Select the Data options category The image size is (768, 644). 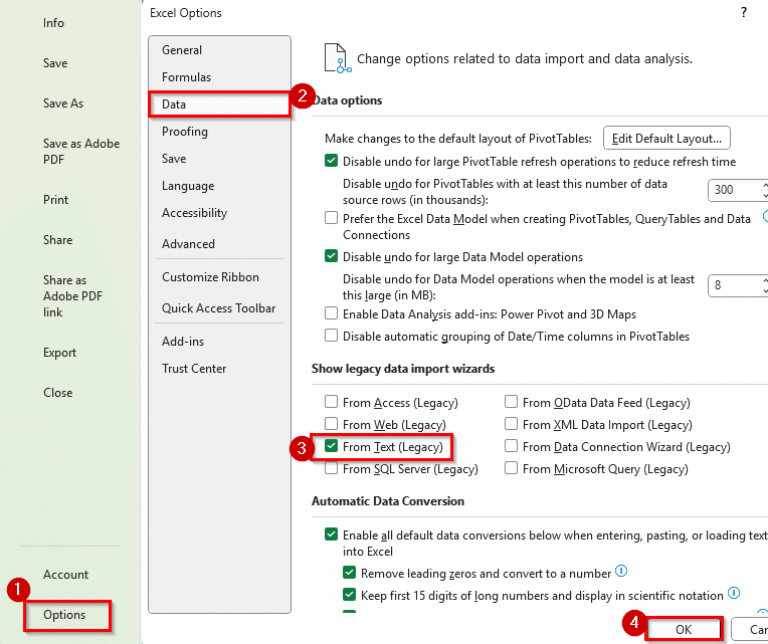coord(219,104)
